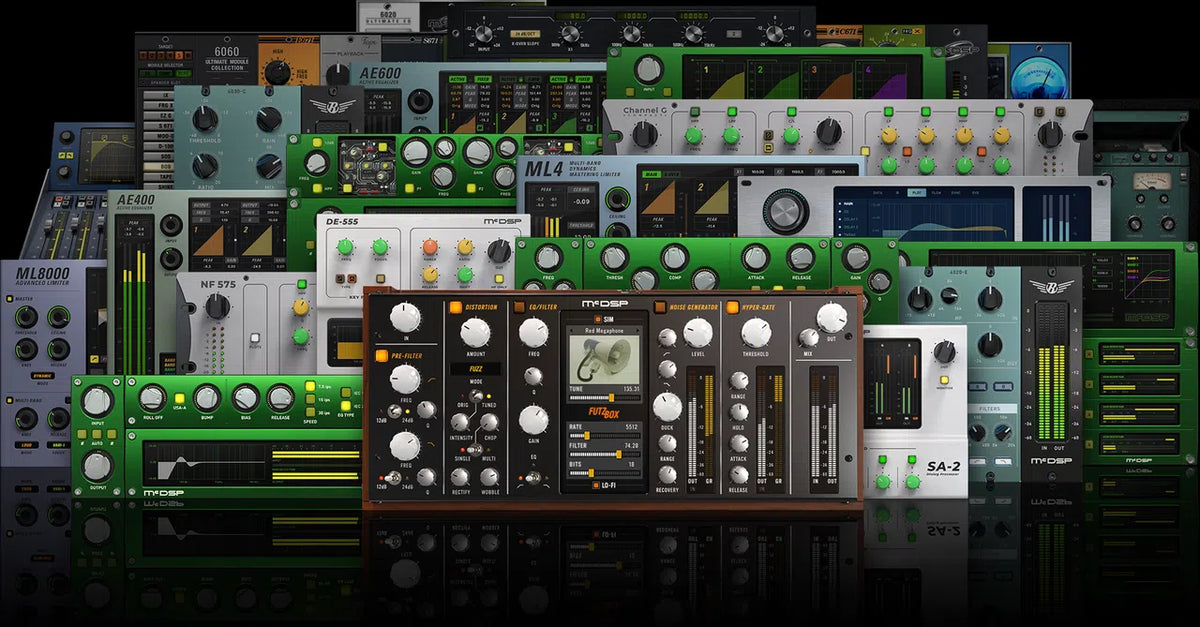Click the LEVEL knob in the Noise Generator
This screenshot has width=1200, height=627.
tap(697, 334)
